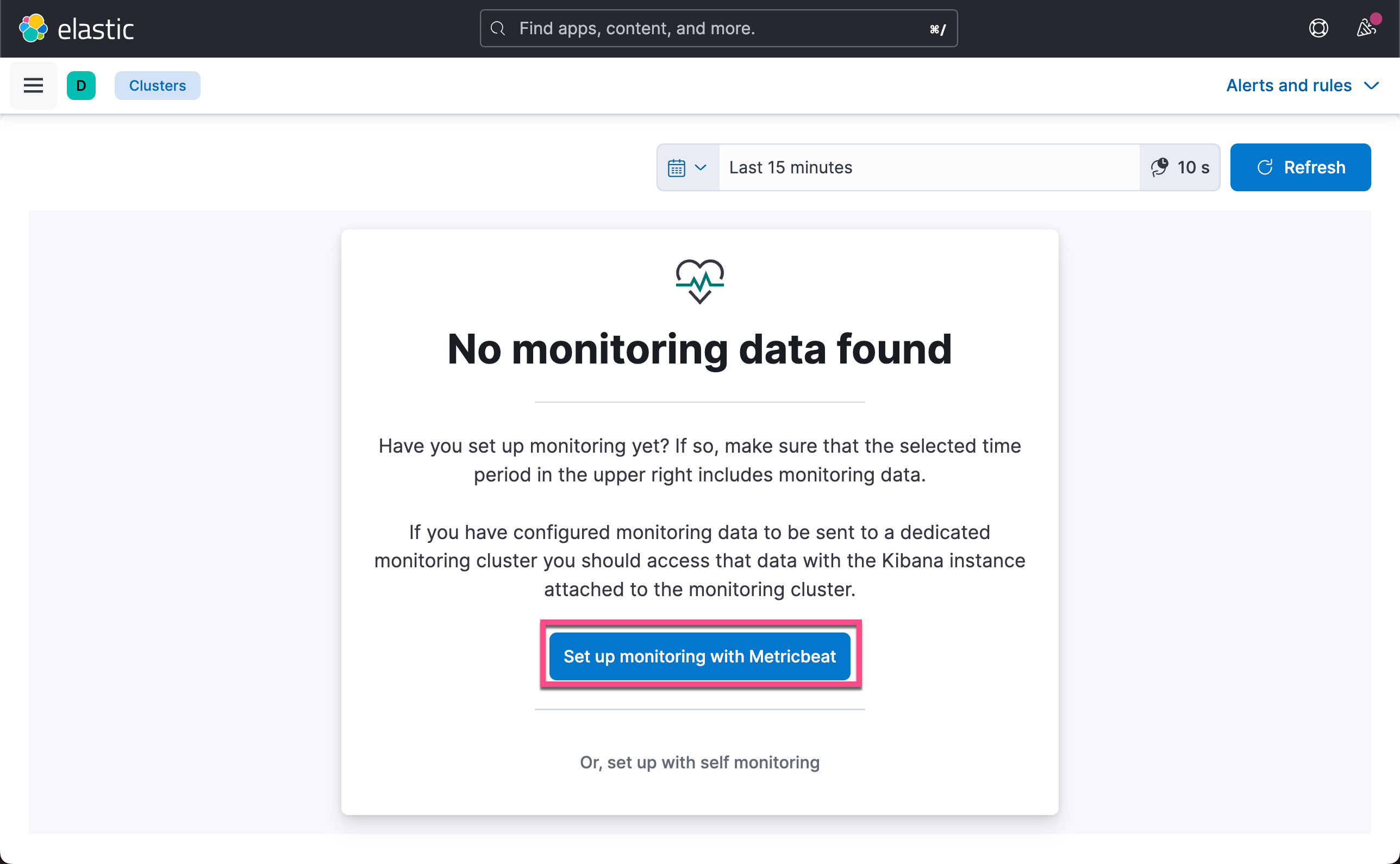The height and width of the screenshot is (864, 1400).
Task: Click the Refresh button
Action: coord(1300,167)
